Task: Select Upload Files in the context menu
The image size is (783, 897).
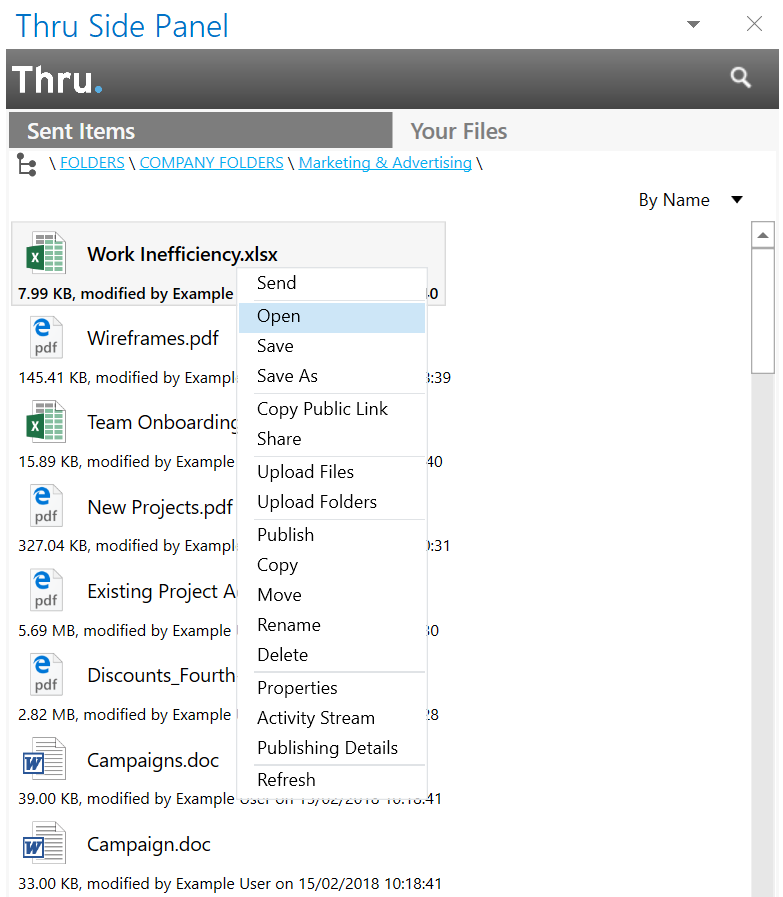Action: [332, 472]
